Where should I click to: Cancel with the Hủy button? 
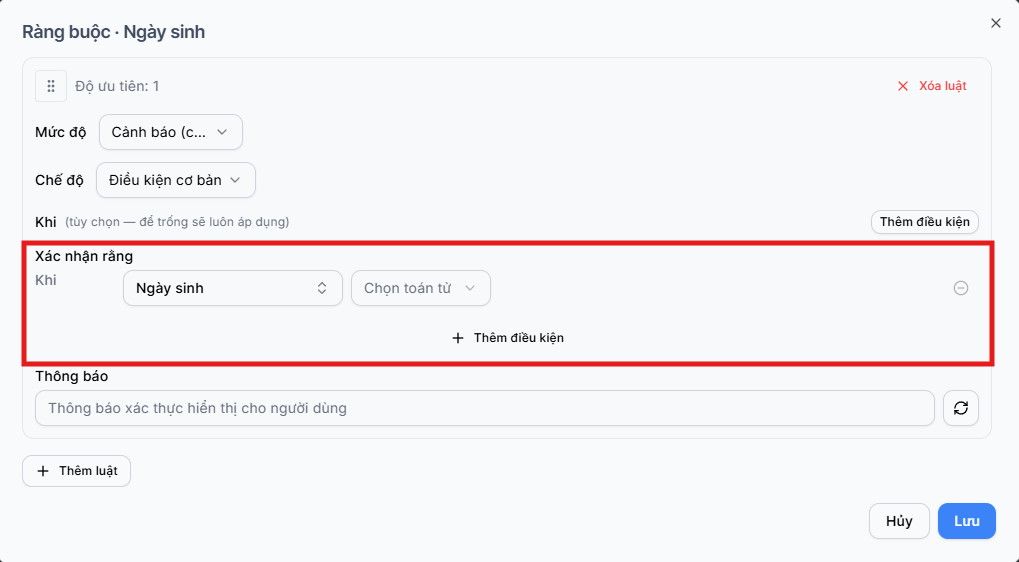click(899, 521)
